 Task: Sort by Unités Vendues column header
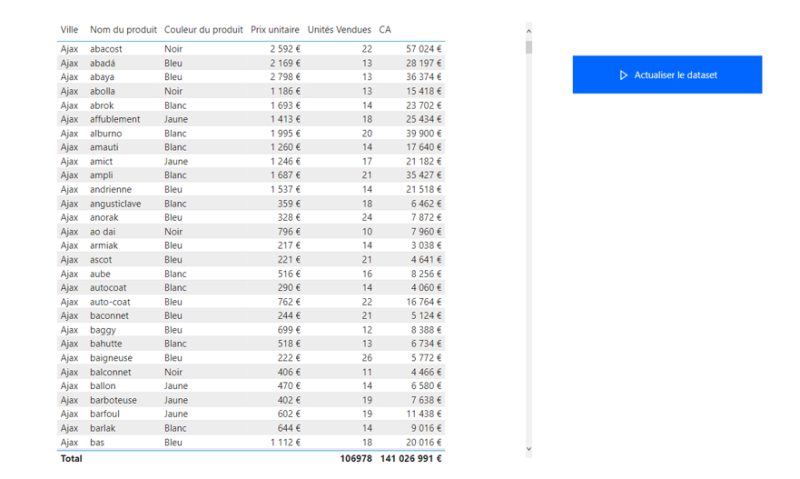339,30
